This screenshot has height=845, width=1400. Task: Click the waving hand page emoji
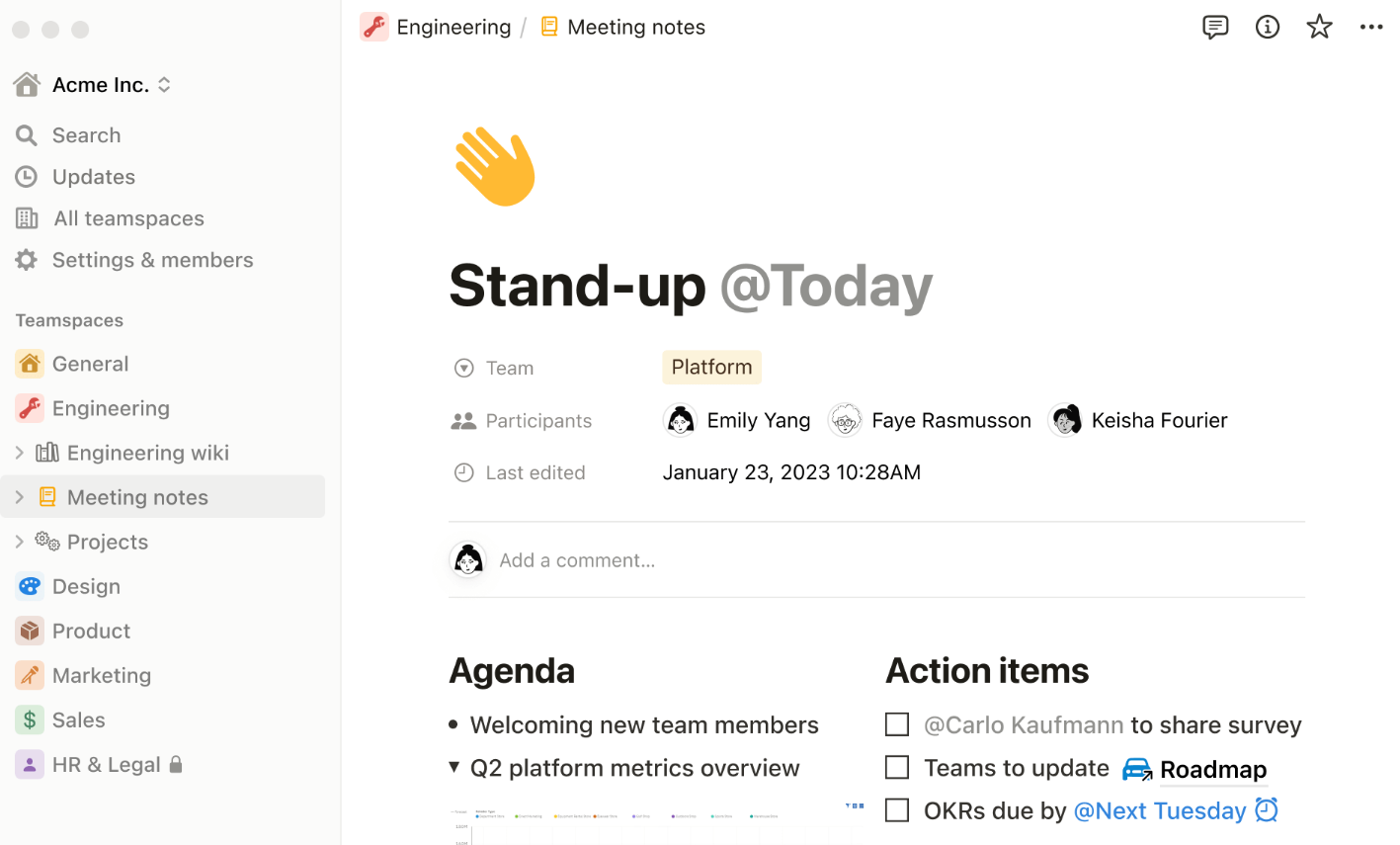click(495, 167)
